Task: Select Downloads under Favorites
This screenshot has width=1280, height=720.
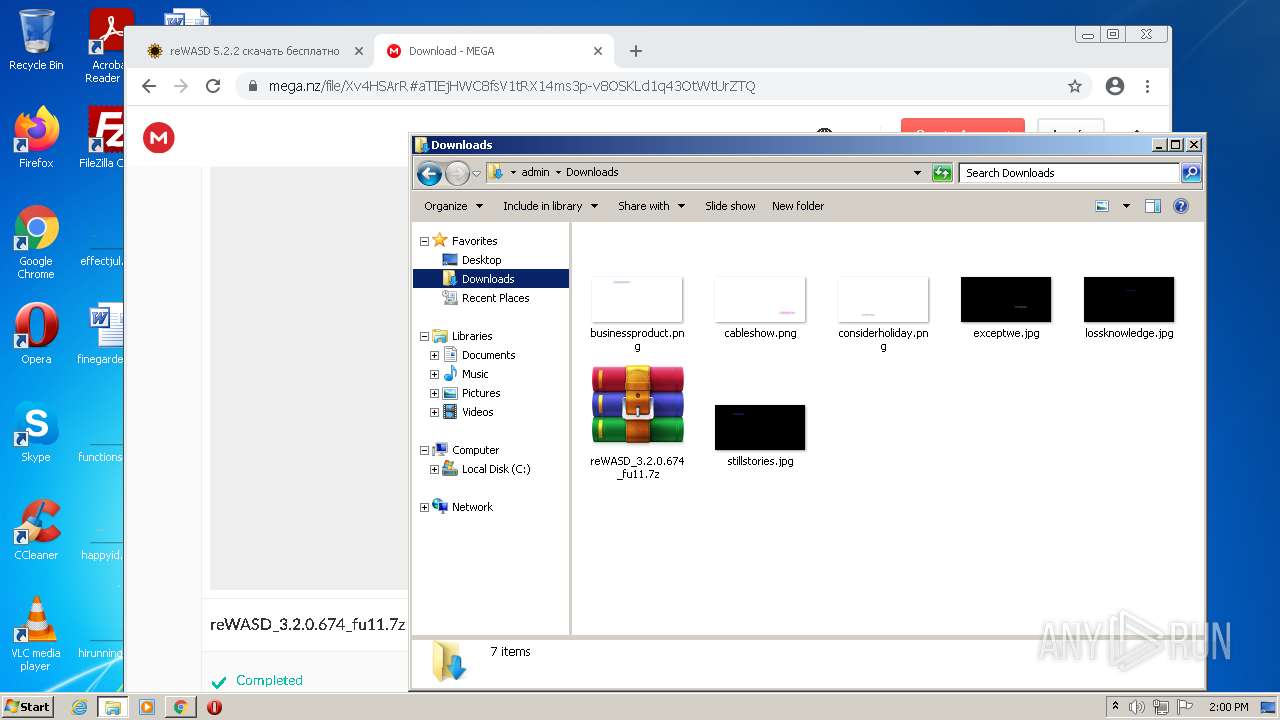Action: (488, 279)
